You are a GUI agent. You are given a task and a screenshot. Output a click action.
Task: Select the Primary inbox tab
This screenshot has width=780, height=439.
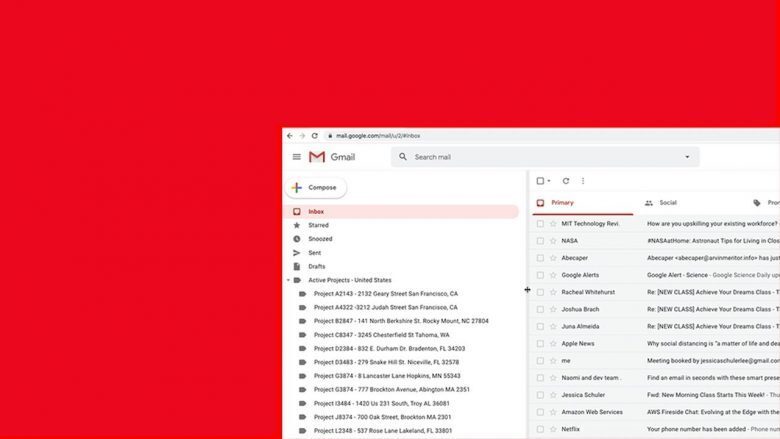point(562,203)
